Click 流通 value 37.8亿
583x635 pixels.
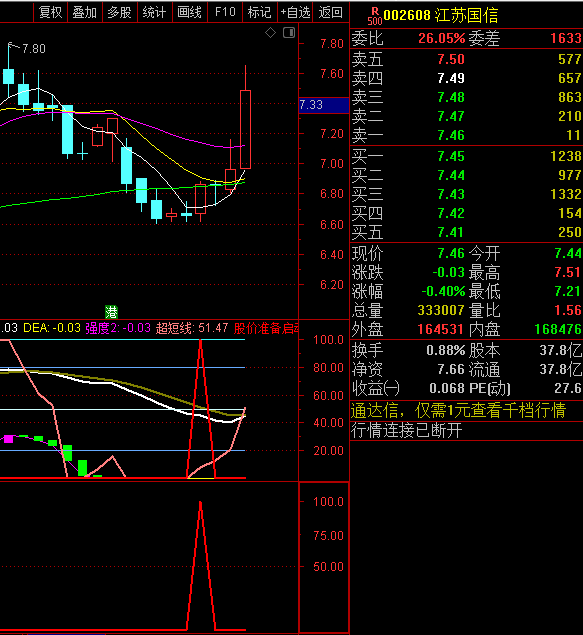561,369
